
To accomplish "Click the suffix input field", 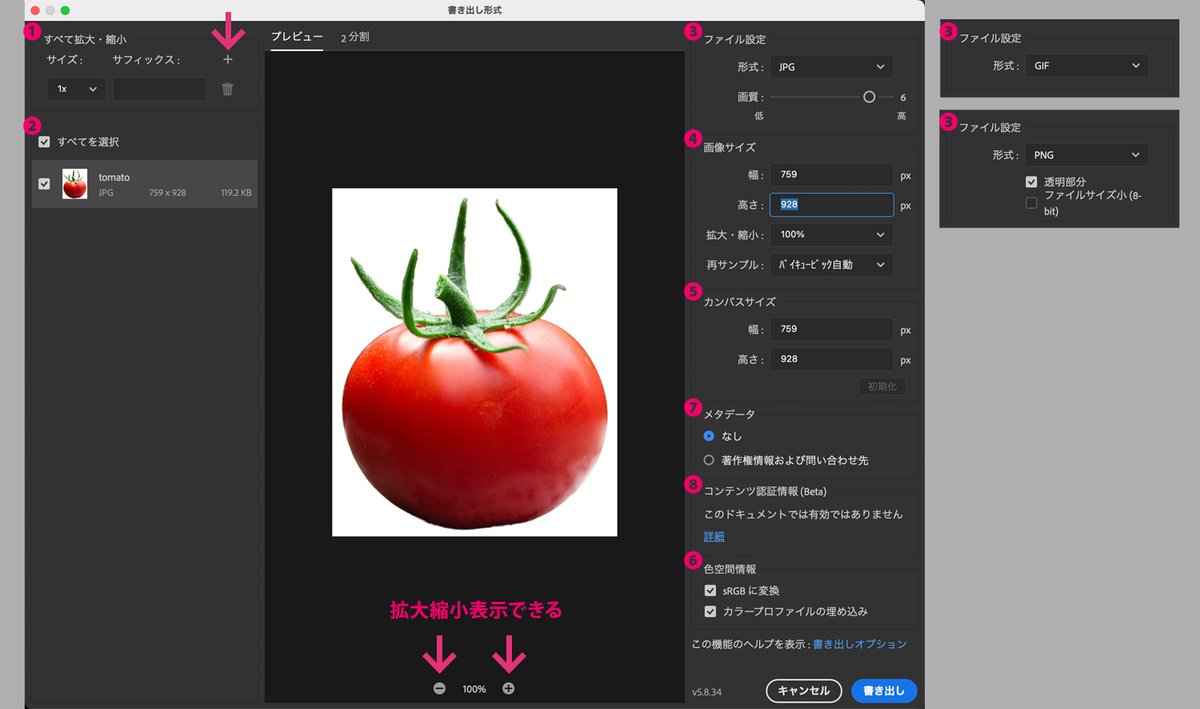I will click(160, 89).
